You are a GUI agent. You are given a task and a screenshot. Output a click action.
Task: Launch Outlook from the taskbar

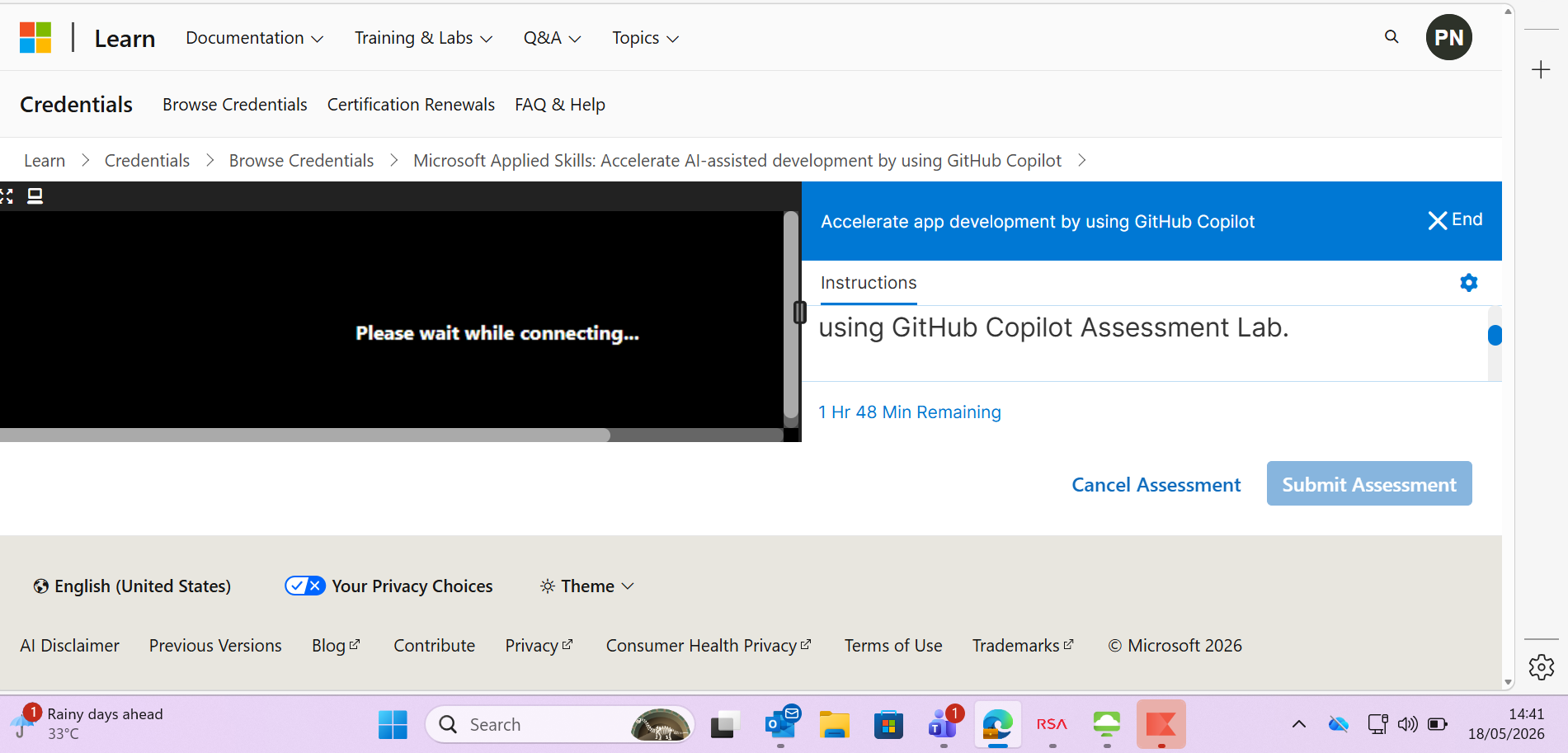pos(781,724)
